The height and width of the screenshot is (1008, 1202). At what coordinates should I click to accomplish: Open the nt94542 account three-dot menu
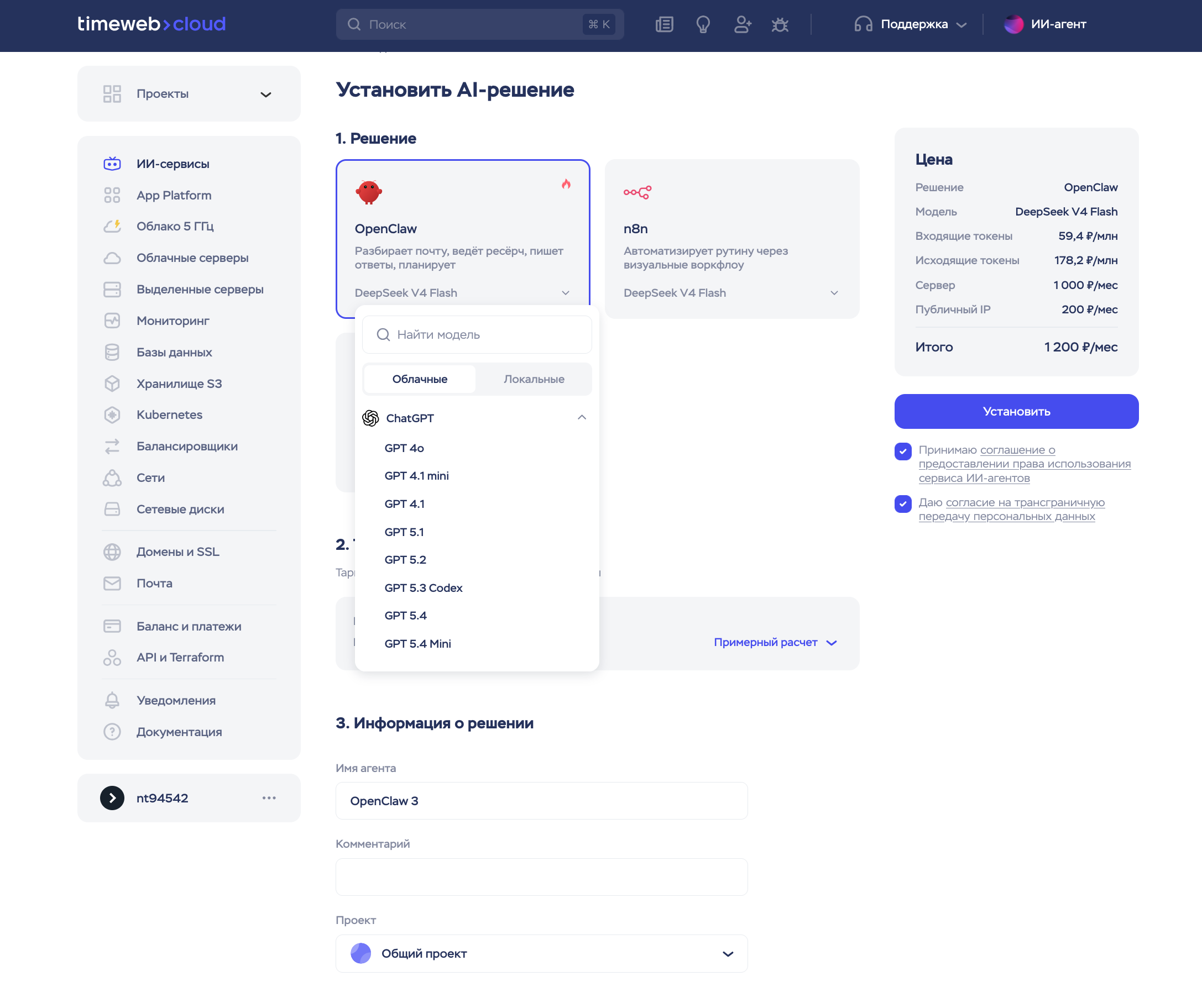pyautogui.click(x=269, y=797)
